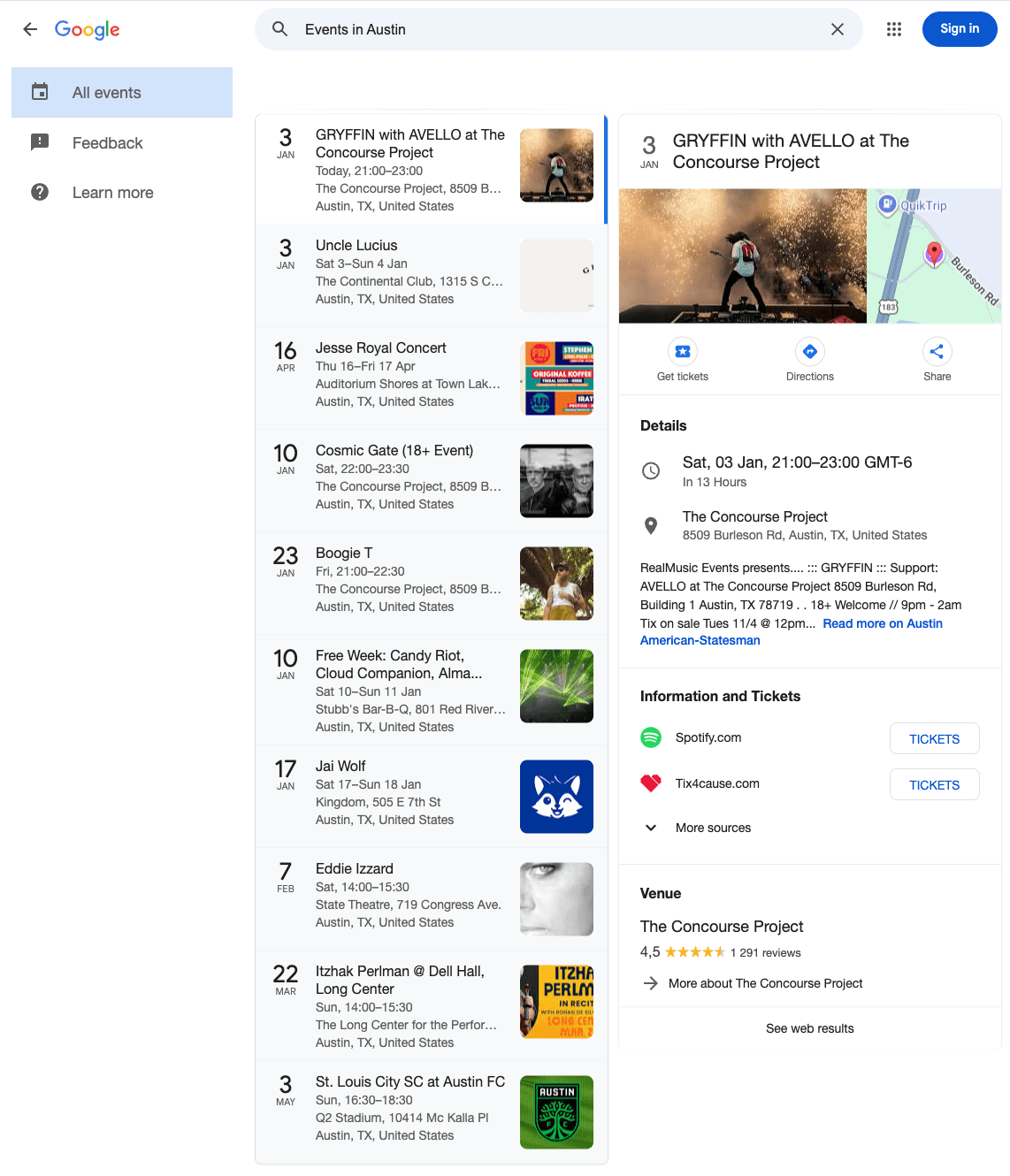Select the Jai Wolf event

(431, 796)
